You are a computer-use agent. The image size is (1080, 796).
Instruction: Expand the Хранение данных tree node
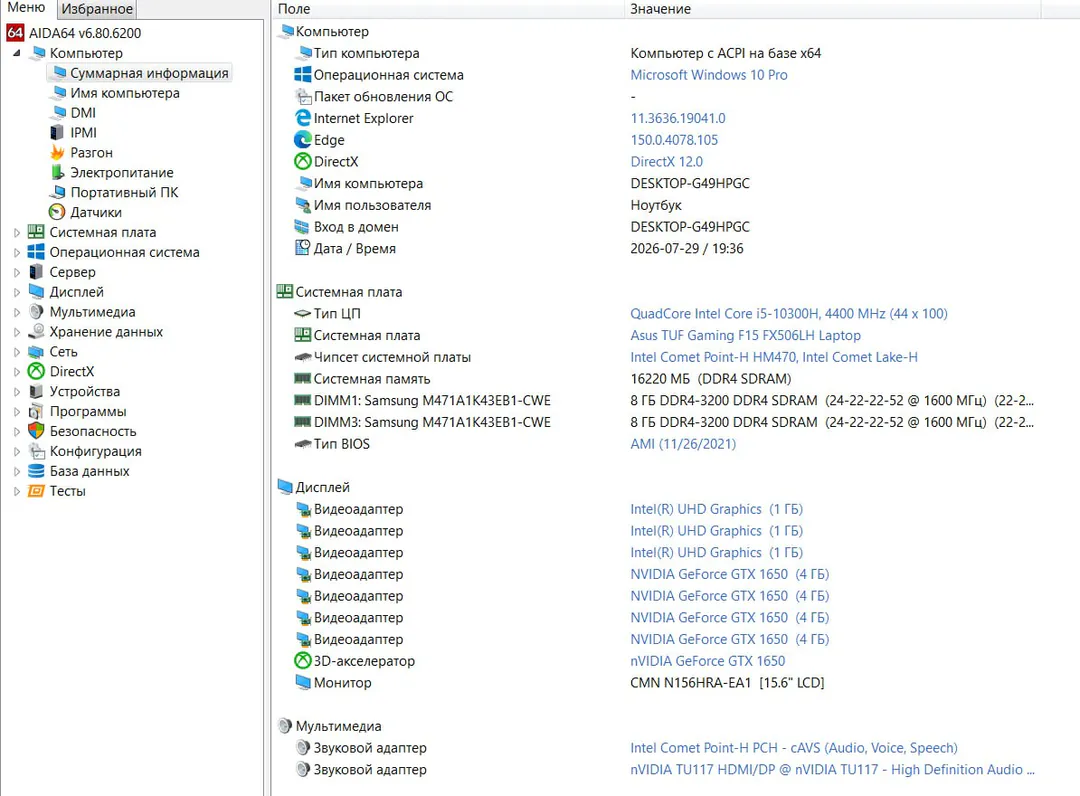tap(17, 333)
